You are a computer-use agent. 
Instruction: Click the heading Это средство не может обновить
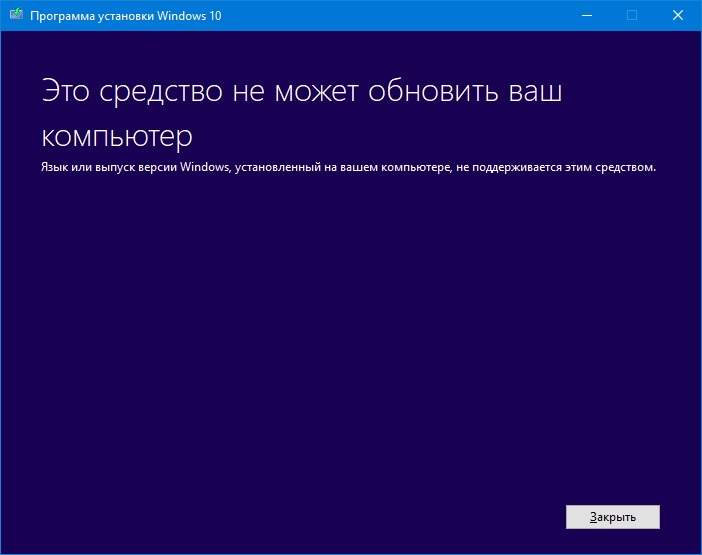(302, 113)
